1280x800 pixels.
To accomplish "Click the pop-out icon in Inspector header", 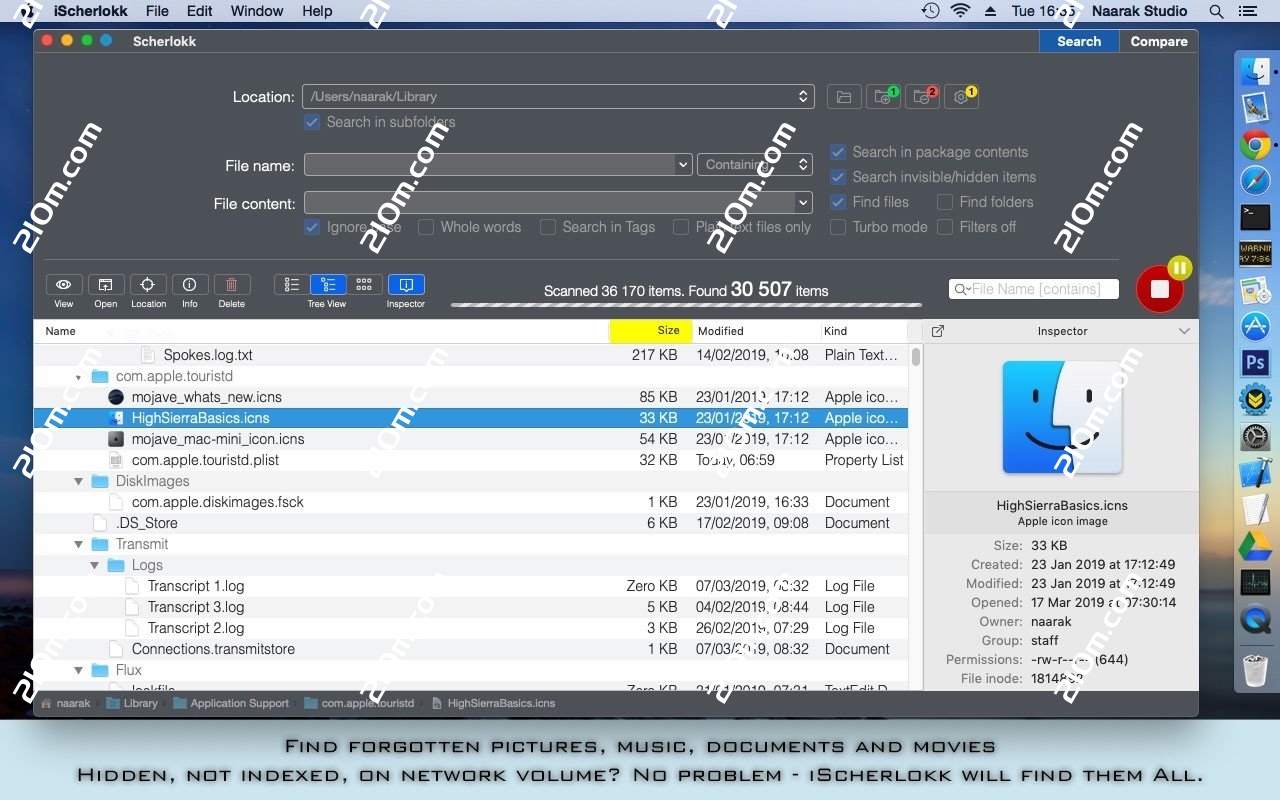I will (938, 331).
